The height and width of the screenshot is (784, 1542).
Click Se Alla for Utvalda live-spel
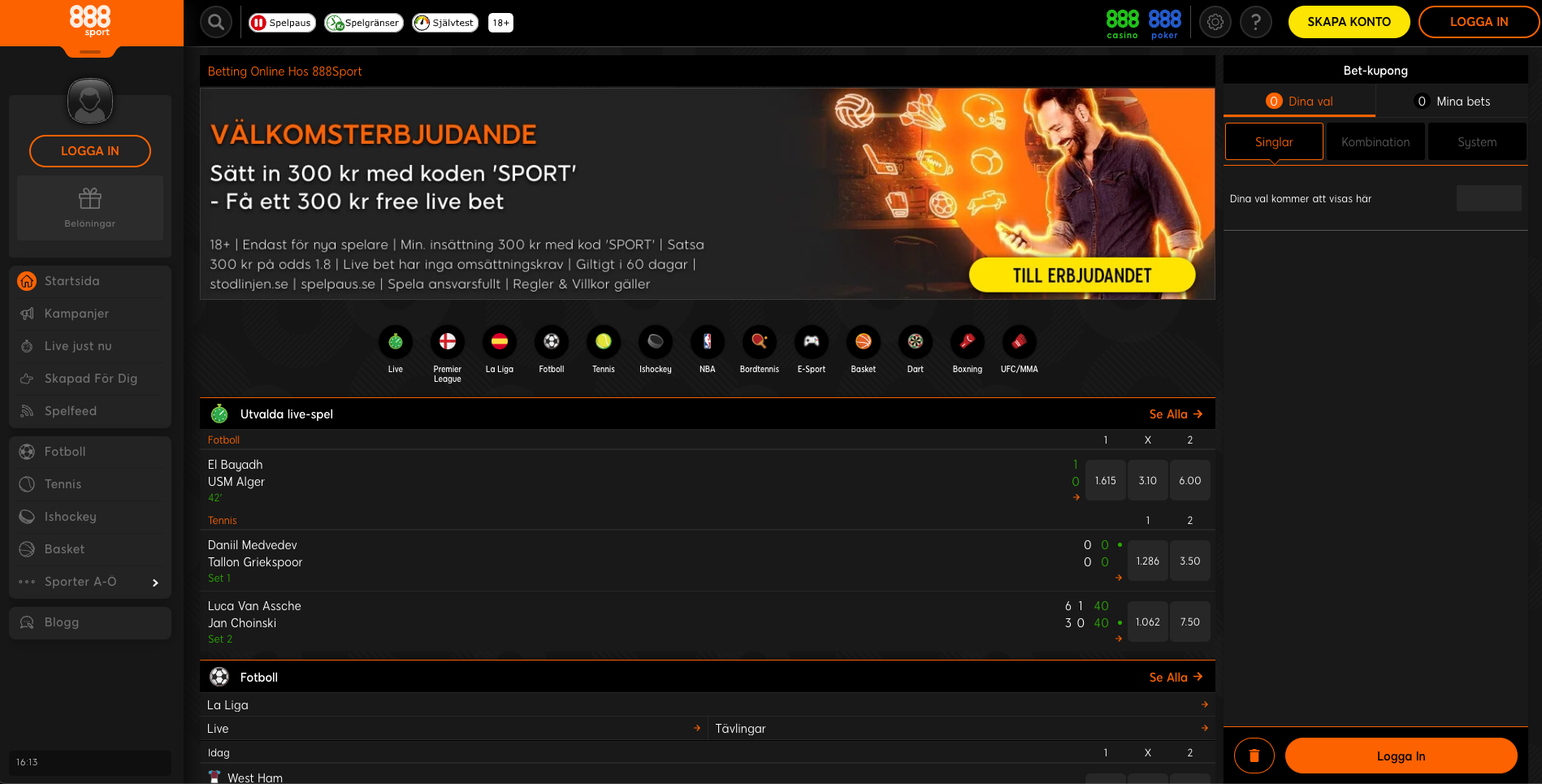coord(1176,414)
